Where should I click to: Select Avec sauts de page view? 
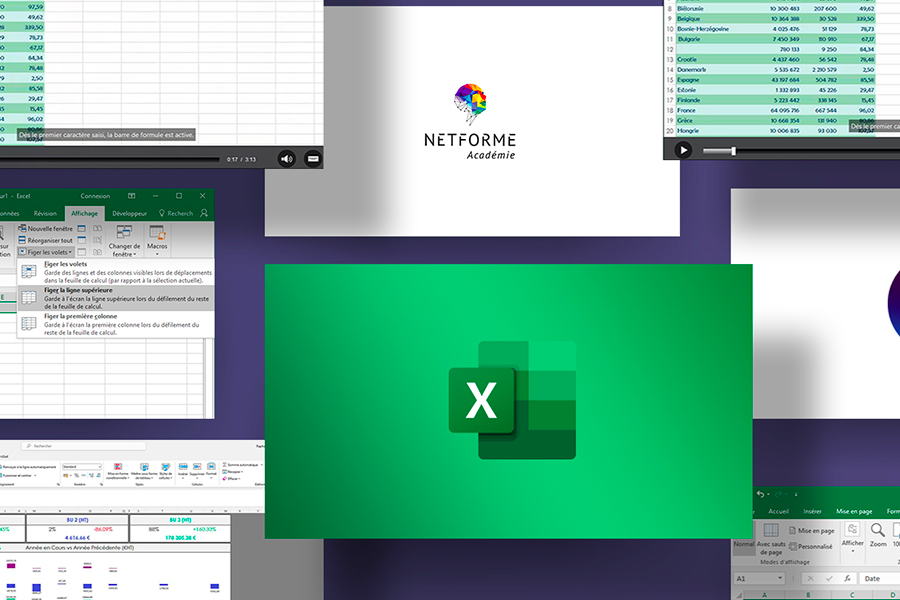[x=771, y=539]
